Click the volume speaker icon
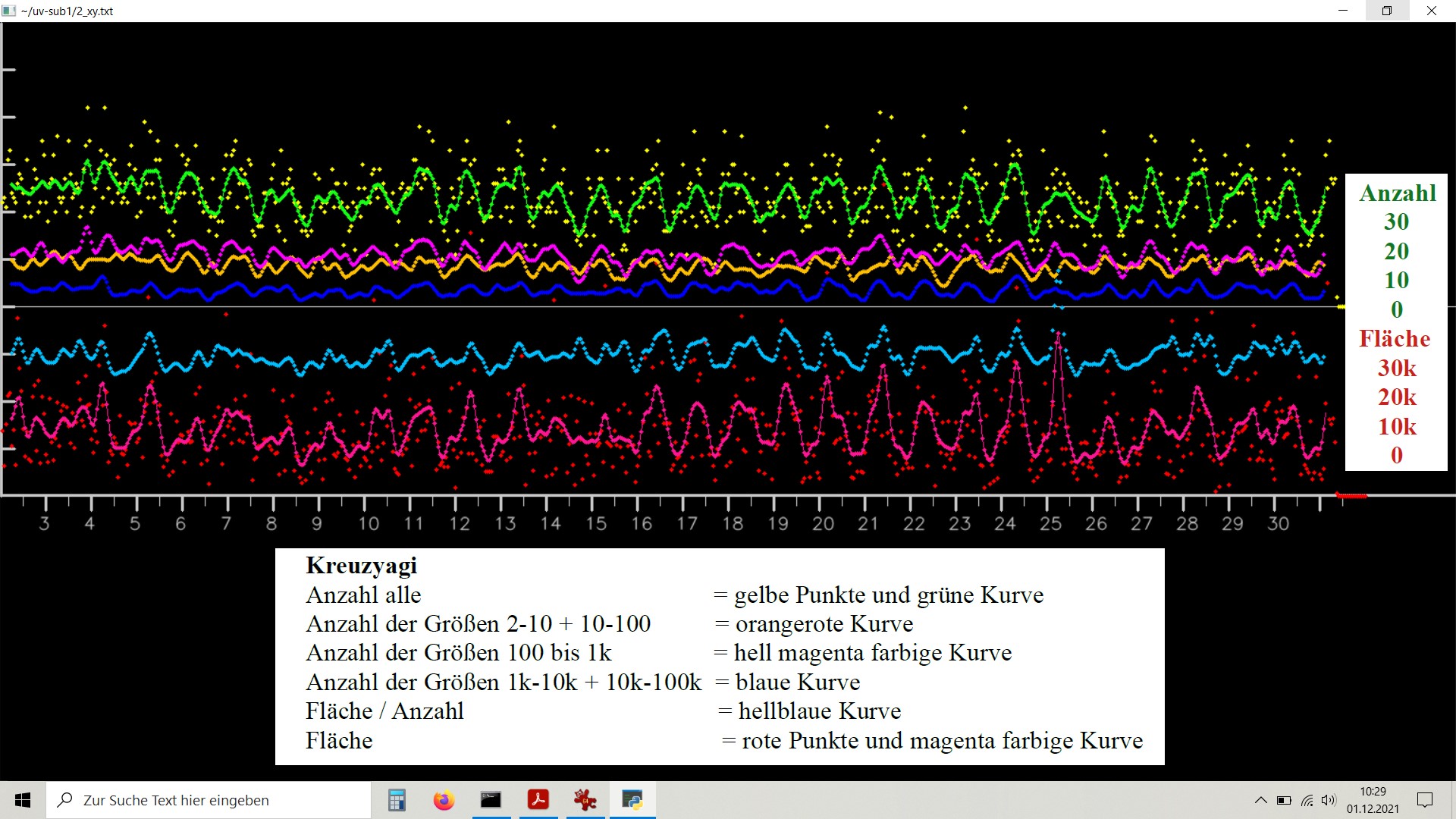This screenshot has width=1456, height=819. point(1329,800)
